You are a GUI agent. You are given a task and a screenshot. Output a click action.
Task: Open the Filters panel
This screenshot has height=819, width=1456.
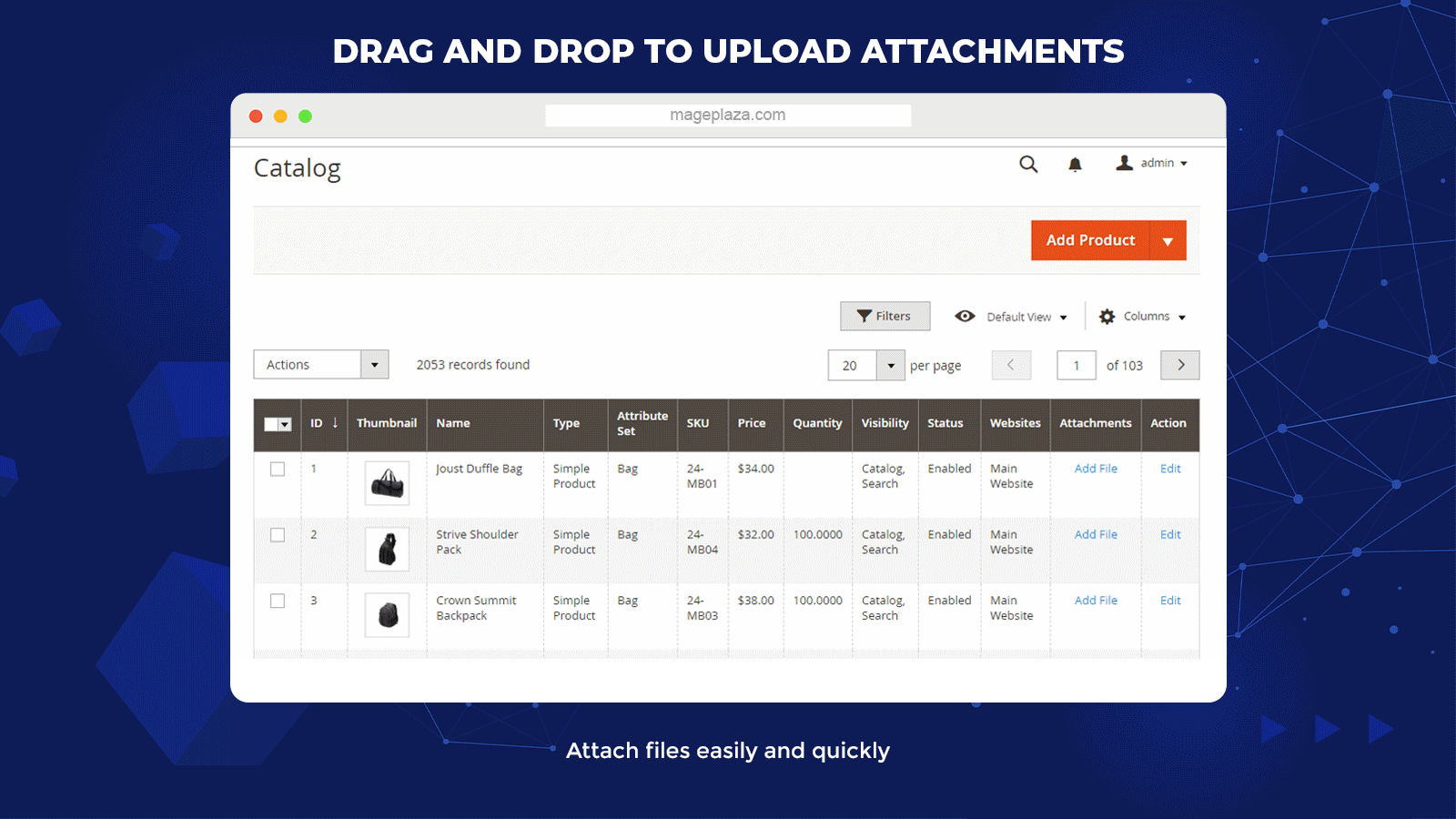885,316
